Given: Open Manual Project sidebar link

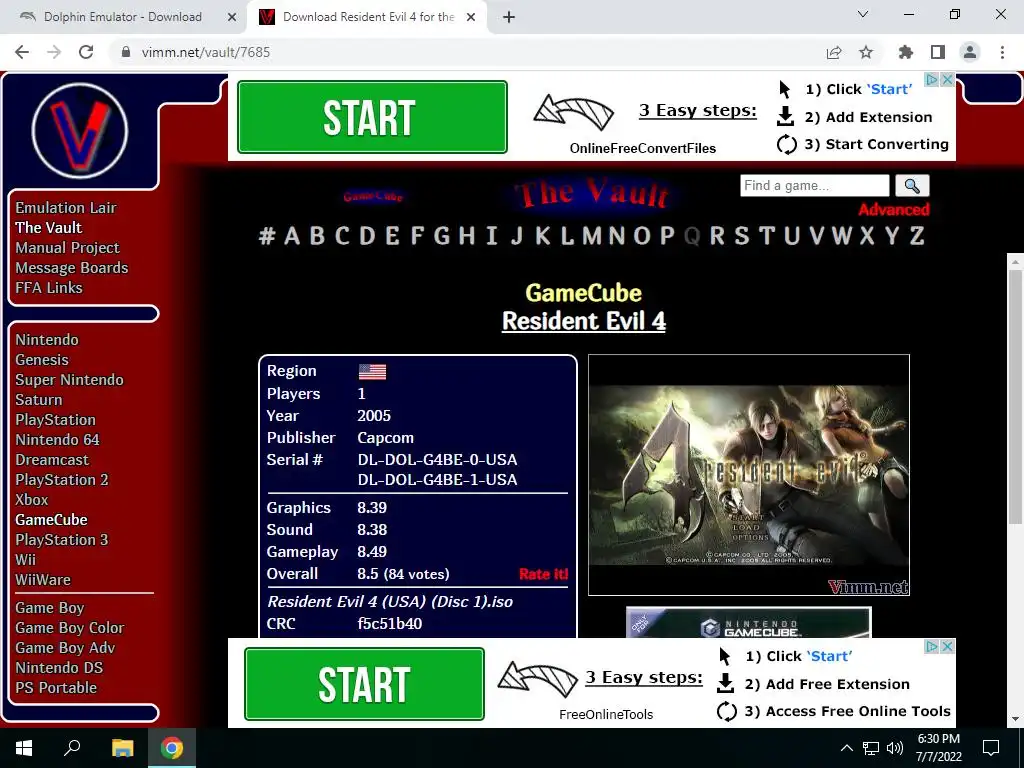Looking at the screenshot, I should pos(67,248).
